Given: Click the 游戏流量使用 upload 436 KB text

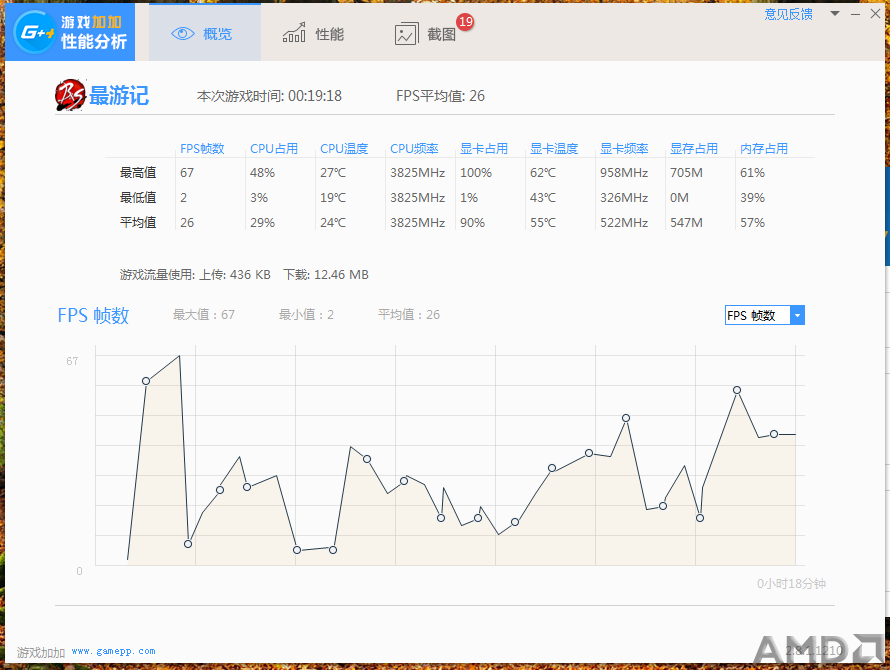Looking at the screenshot, I should pos(195,275).
